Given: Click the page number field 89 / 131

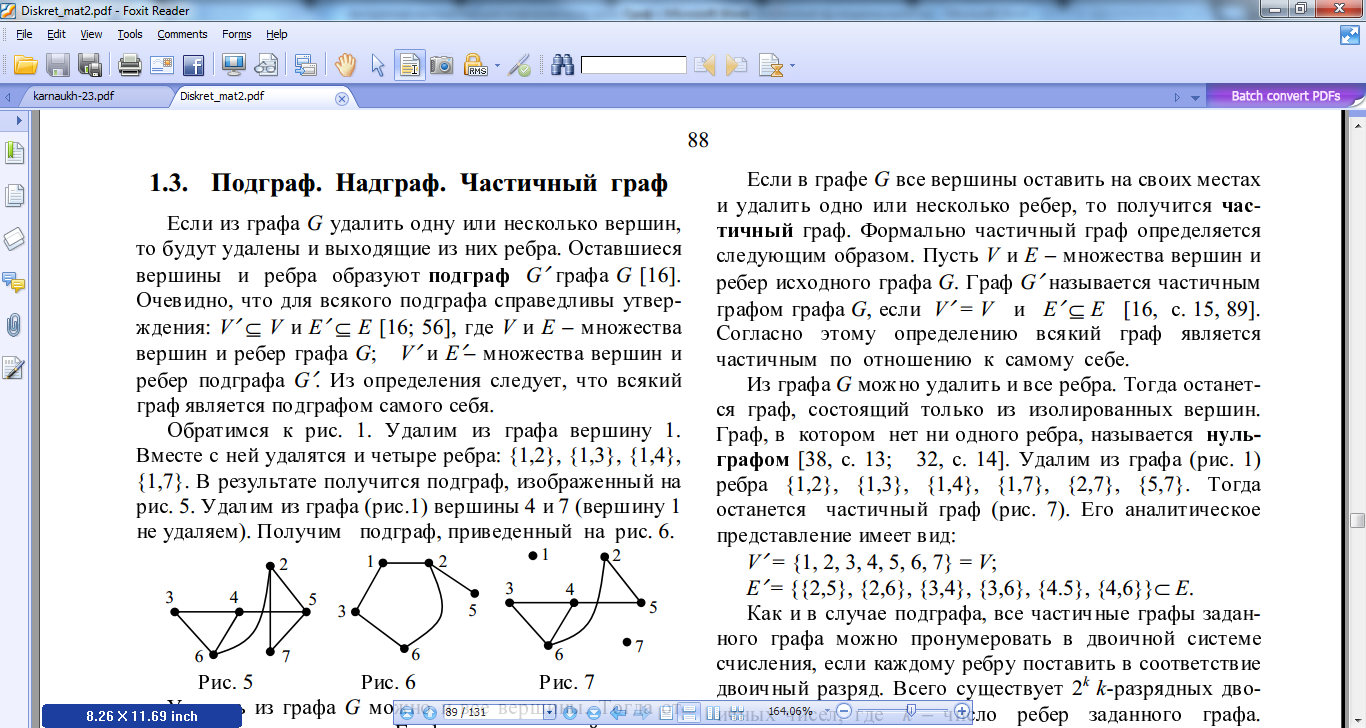Looking at the screenshot, I should tap(494, 712).
